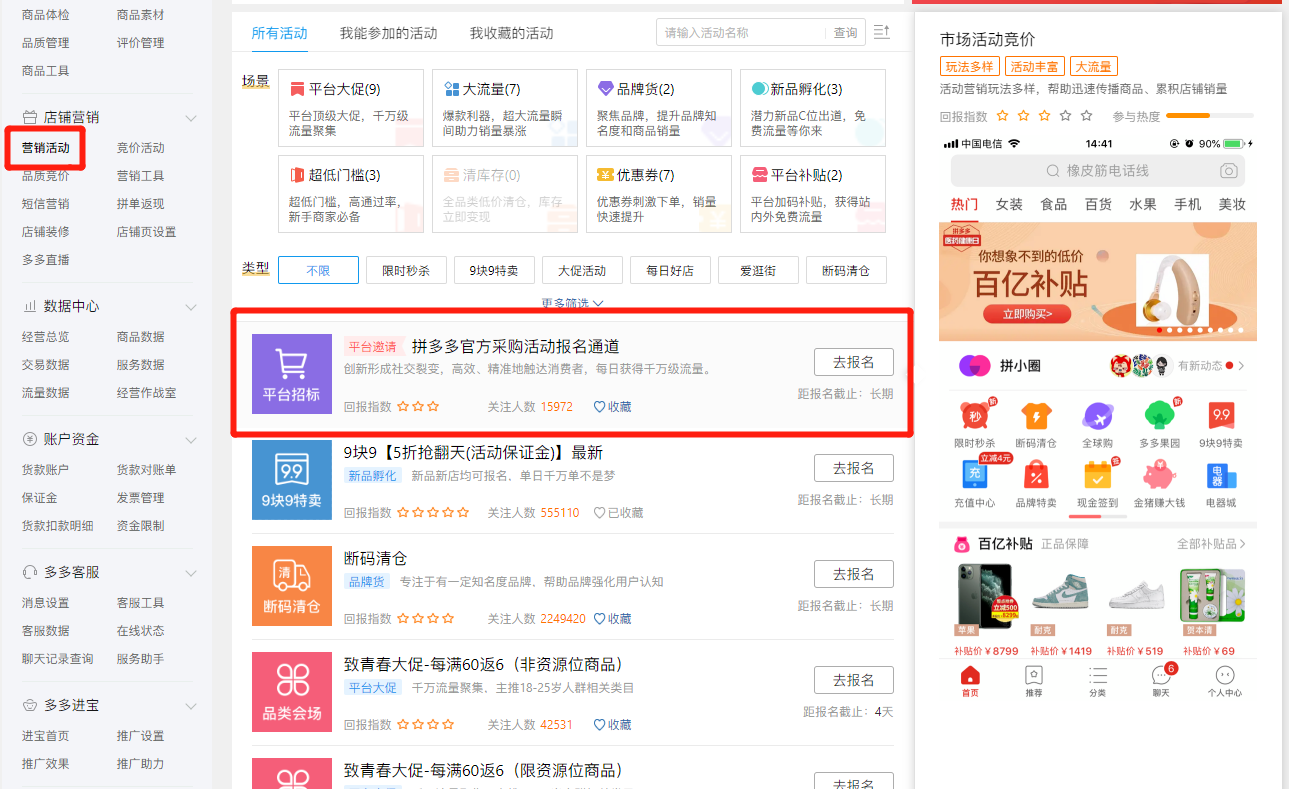Click the 全球购 icon in phone preview
Image resolution: width=1289 pixels, height=789 pixels.
click(x=1097, y=416)
